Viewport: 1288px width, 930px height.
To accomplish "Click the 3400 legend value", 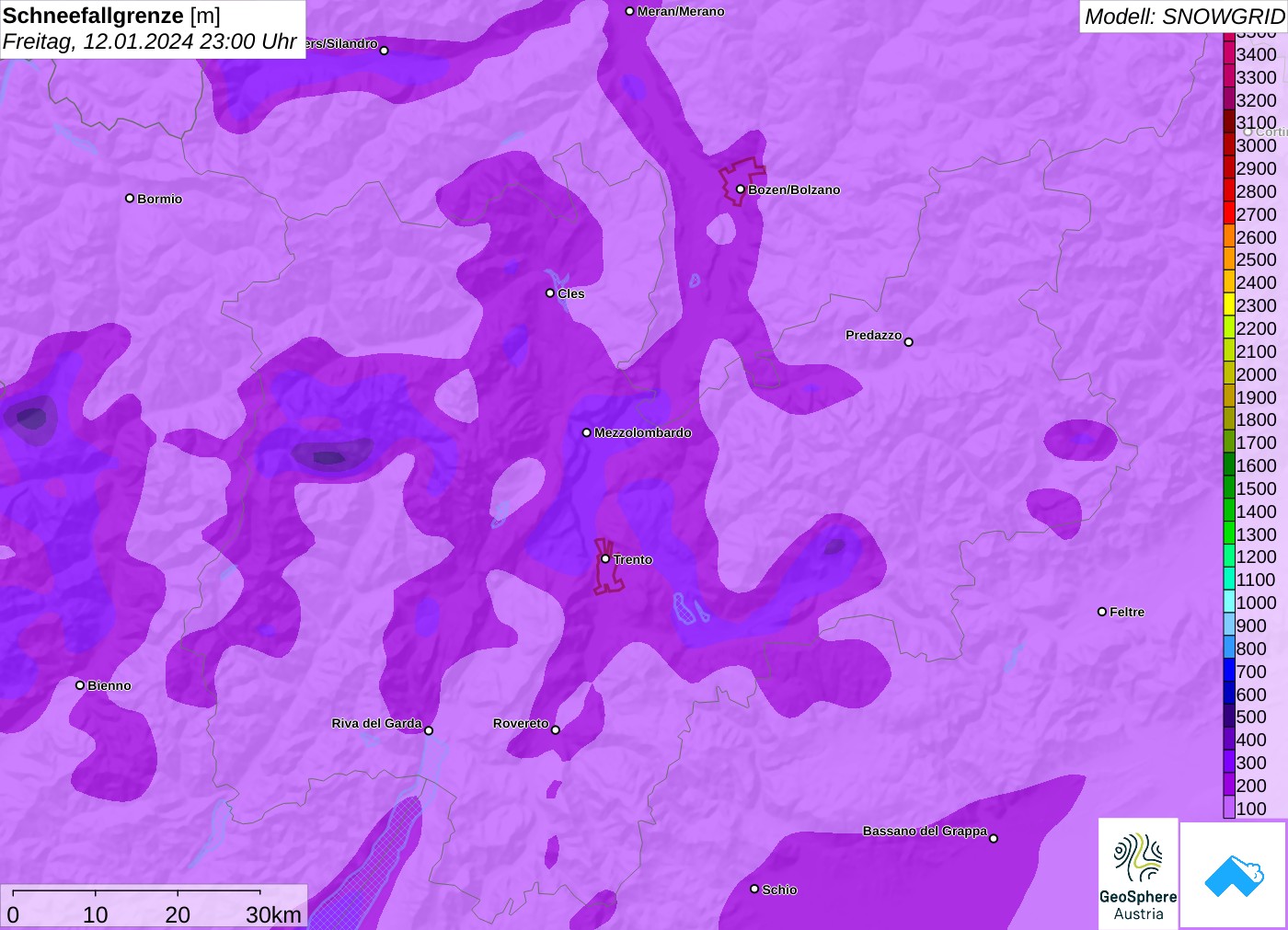I will [1257, 54].
